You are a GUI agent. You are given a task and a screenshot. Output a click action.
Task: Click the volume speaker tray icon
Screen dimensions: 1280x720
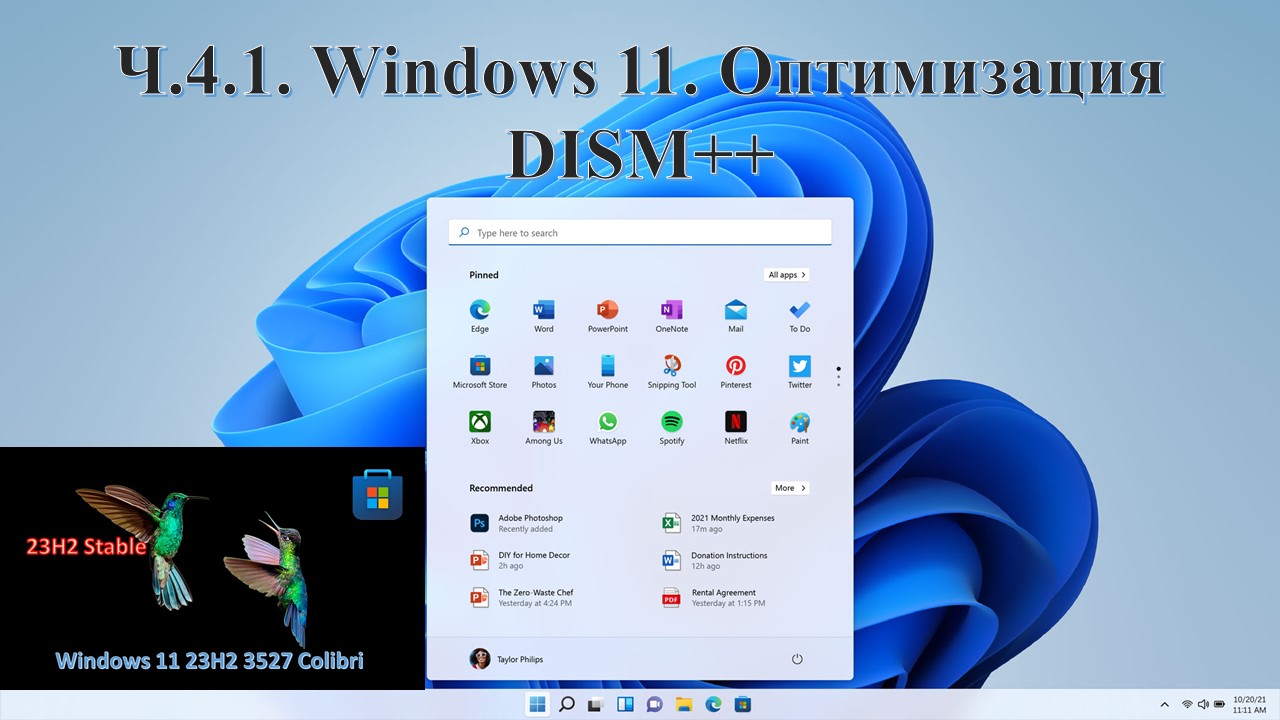coord(1203,704)
